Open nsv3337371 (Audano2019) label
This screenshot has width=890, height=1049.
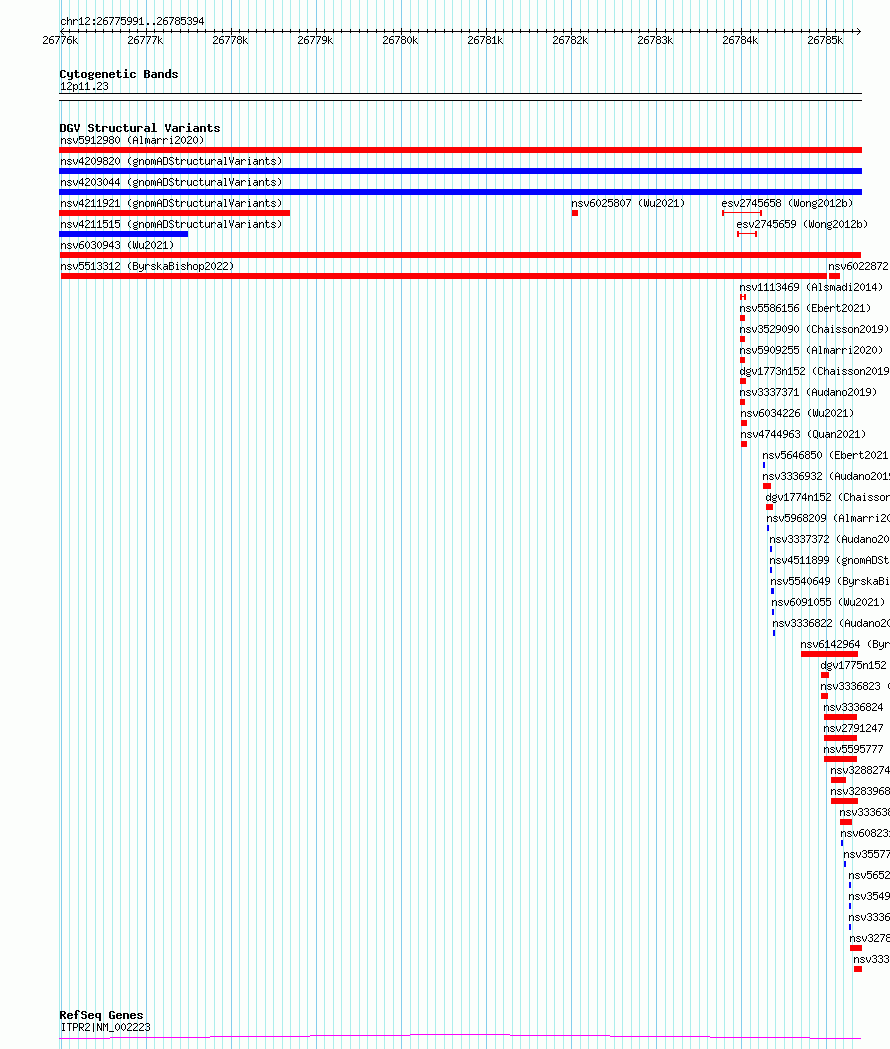[x=808, y=393]
